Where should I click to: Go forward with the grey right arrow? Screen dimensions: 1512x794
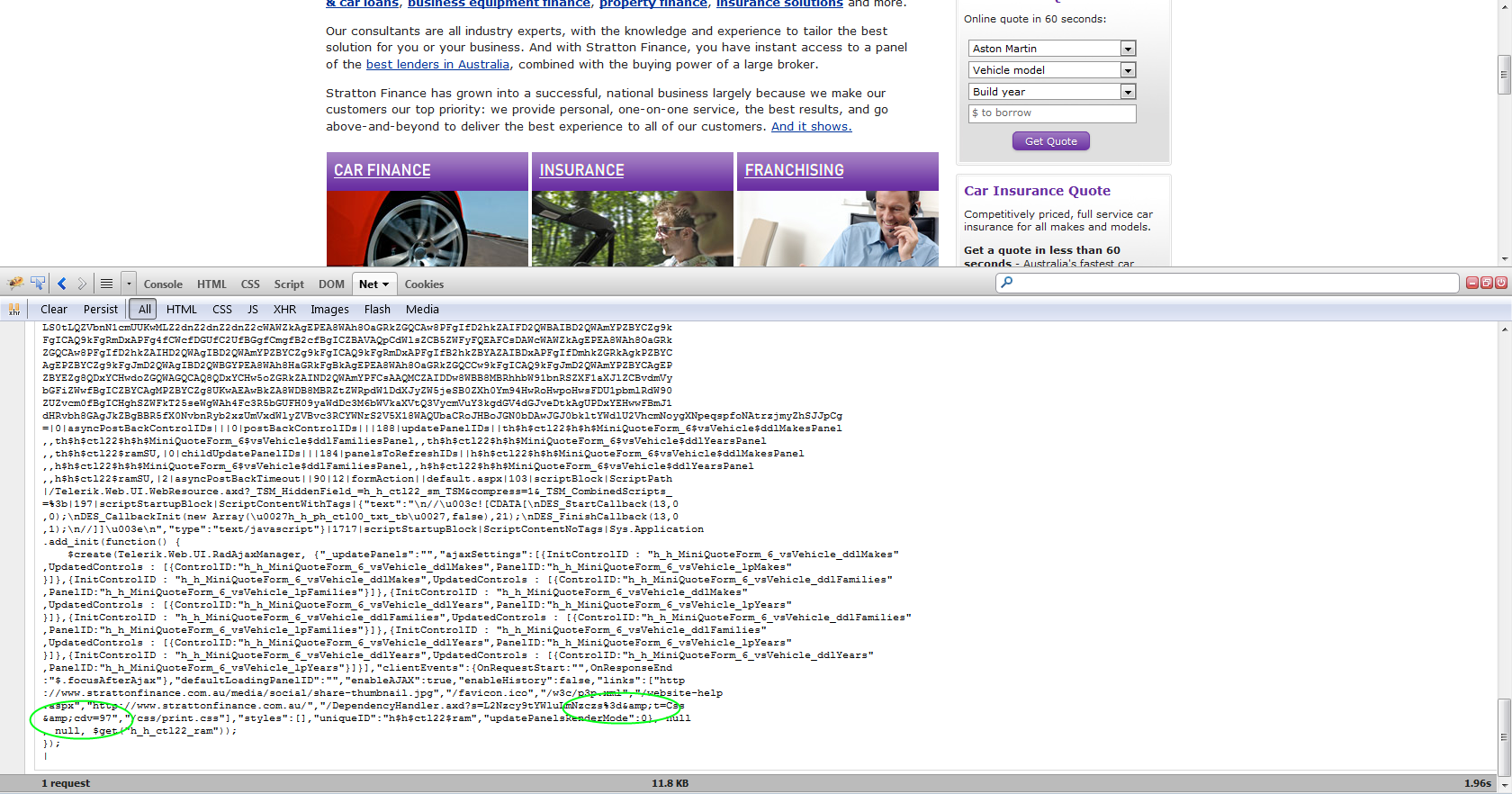82,284
